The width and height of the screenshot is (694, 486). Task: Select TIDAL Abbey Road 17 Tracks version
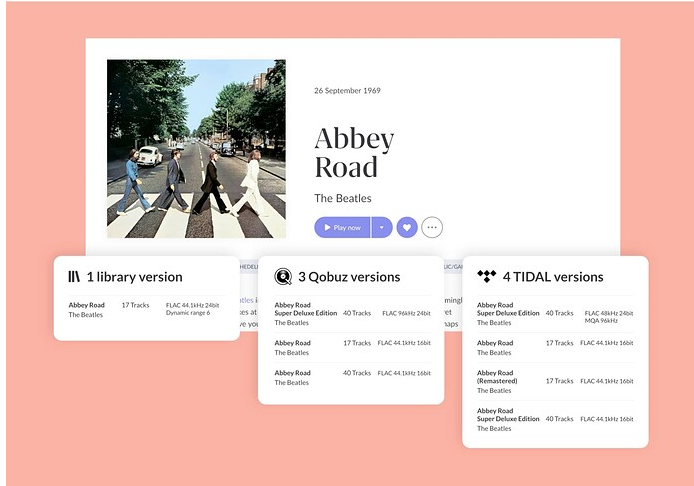[555, 347]
